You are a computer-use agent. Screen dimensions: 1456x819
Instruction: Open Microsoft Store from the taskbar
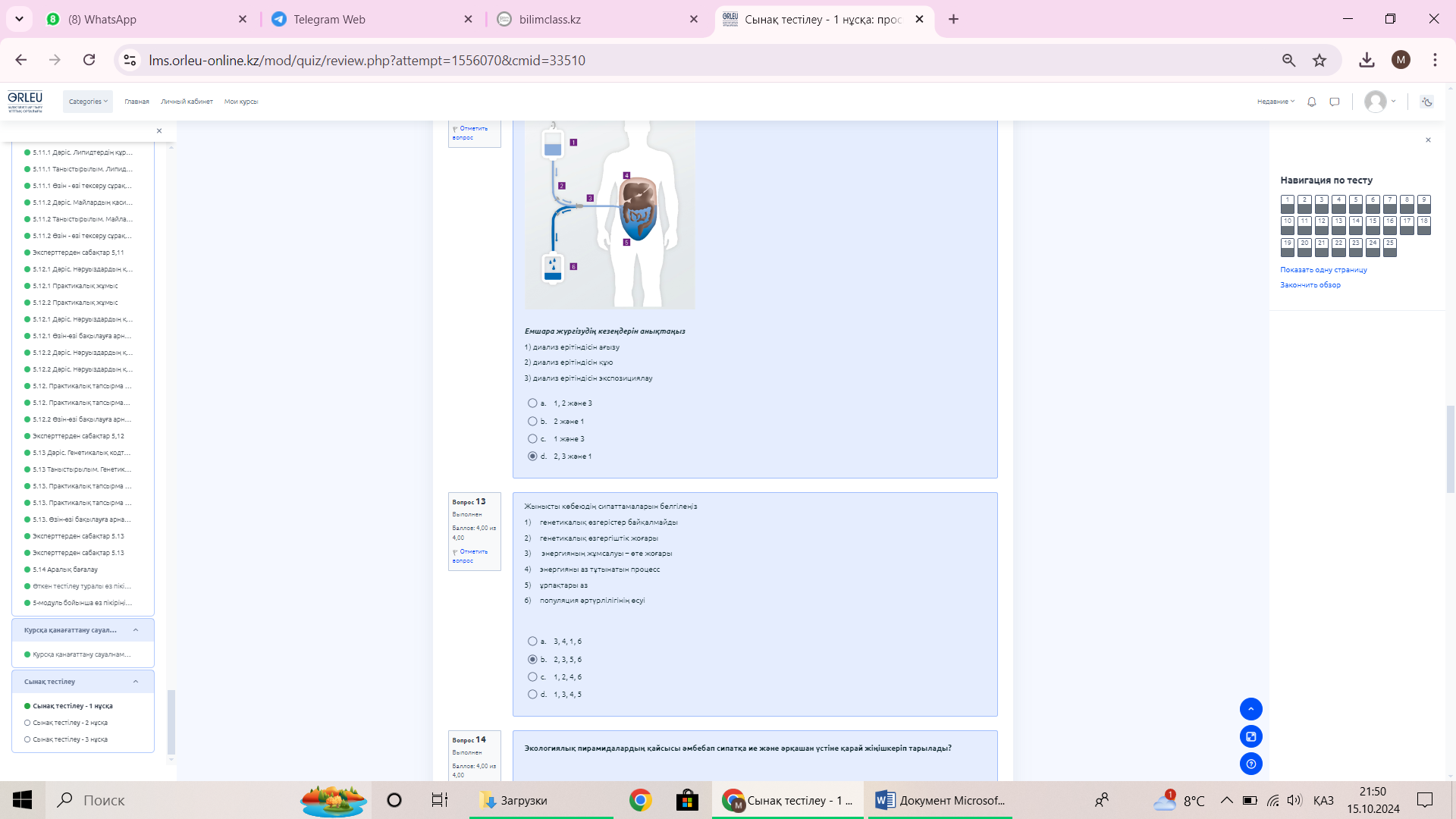(x=687, y=800)
